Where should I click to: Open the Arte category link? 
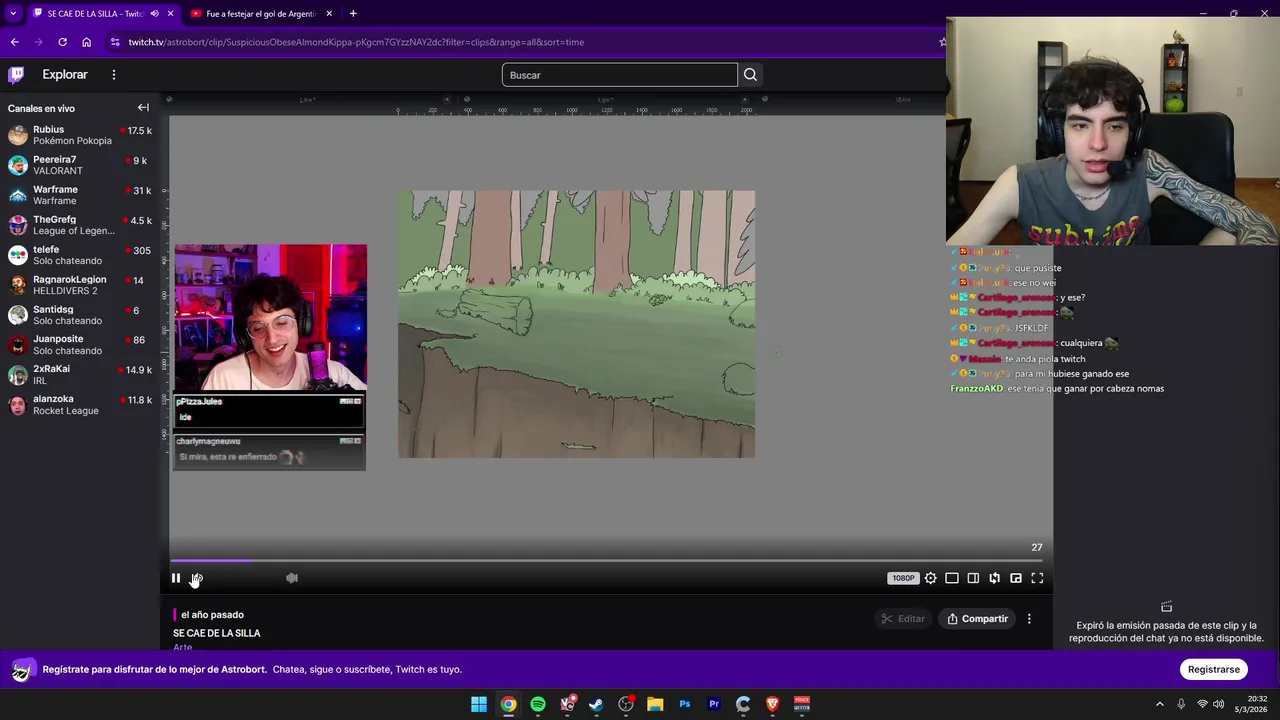tap(182, 647)
